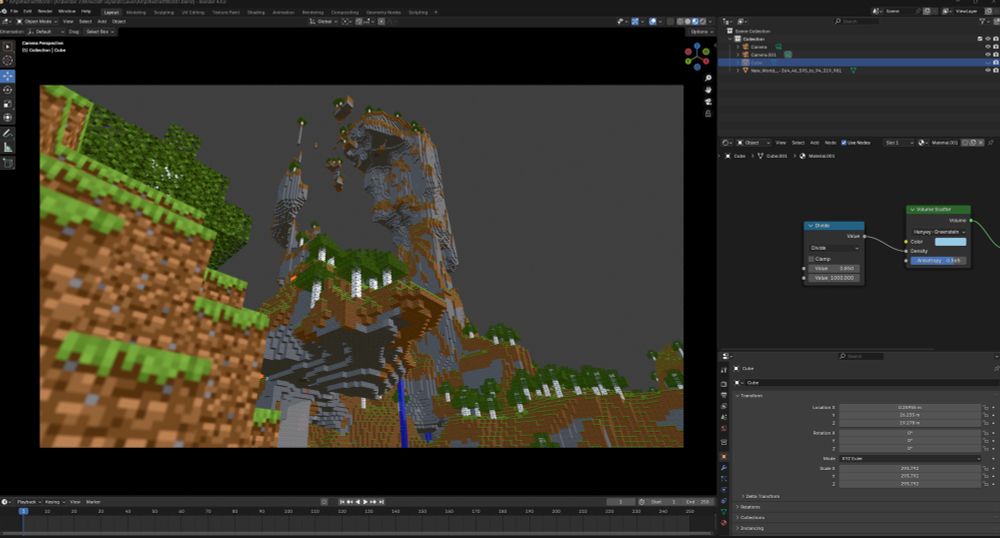Click the Divide node second Value 1000.000 field
The width and height of the screenshot is (1000, 538).
[x=834, y=278]
